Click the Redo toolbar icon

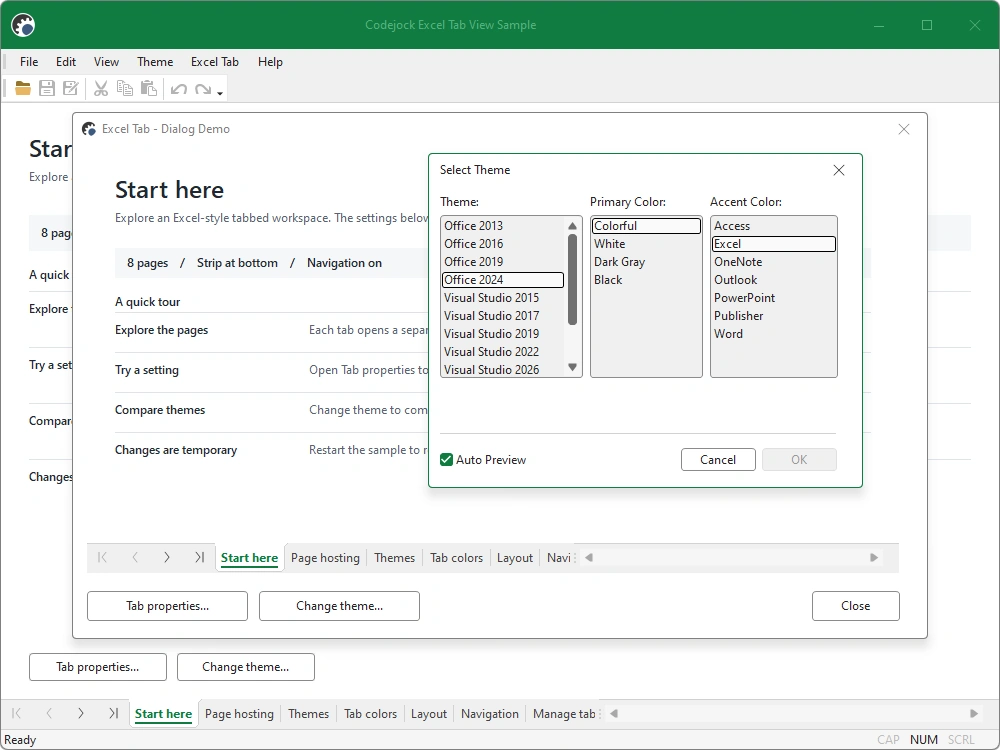click(203, 89)
